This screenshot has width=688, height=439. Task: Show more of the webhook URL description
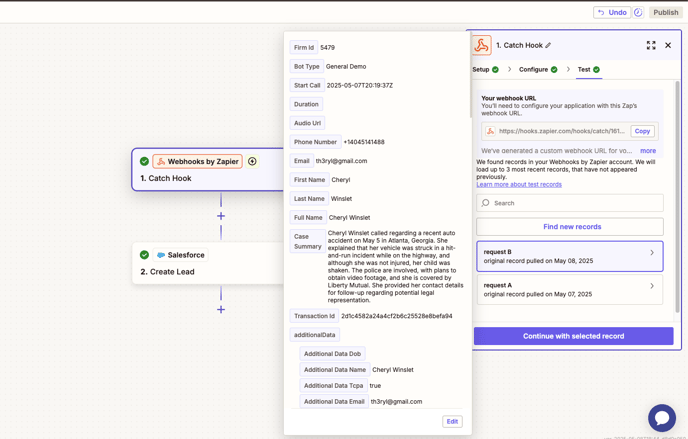point(648,151)
